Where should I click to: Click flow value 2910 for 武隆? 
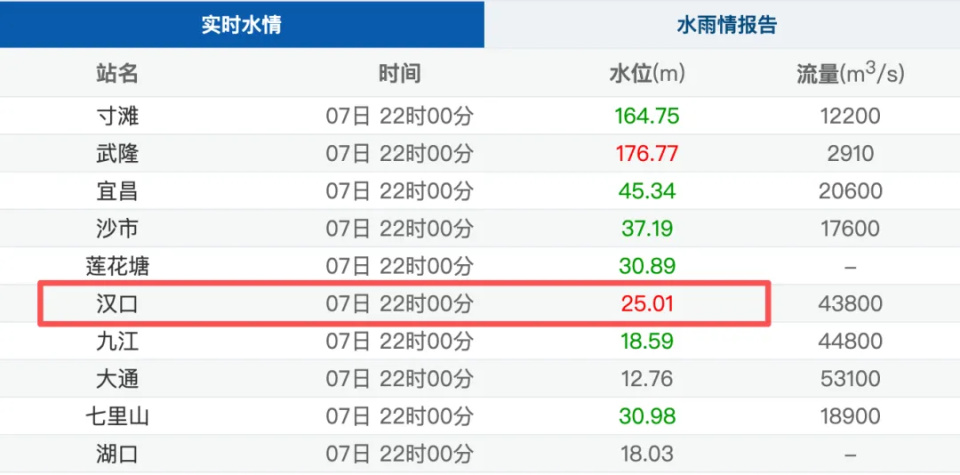click(x=850, y=153)
